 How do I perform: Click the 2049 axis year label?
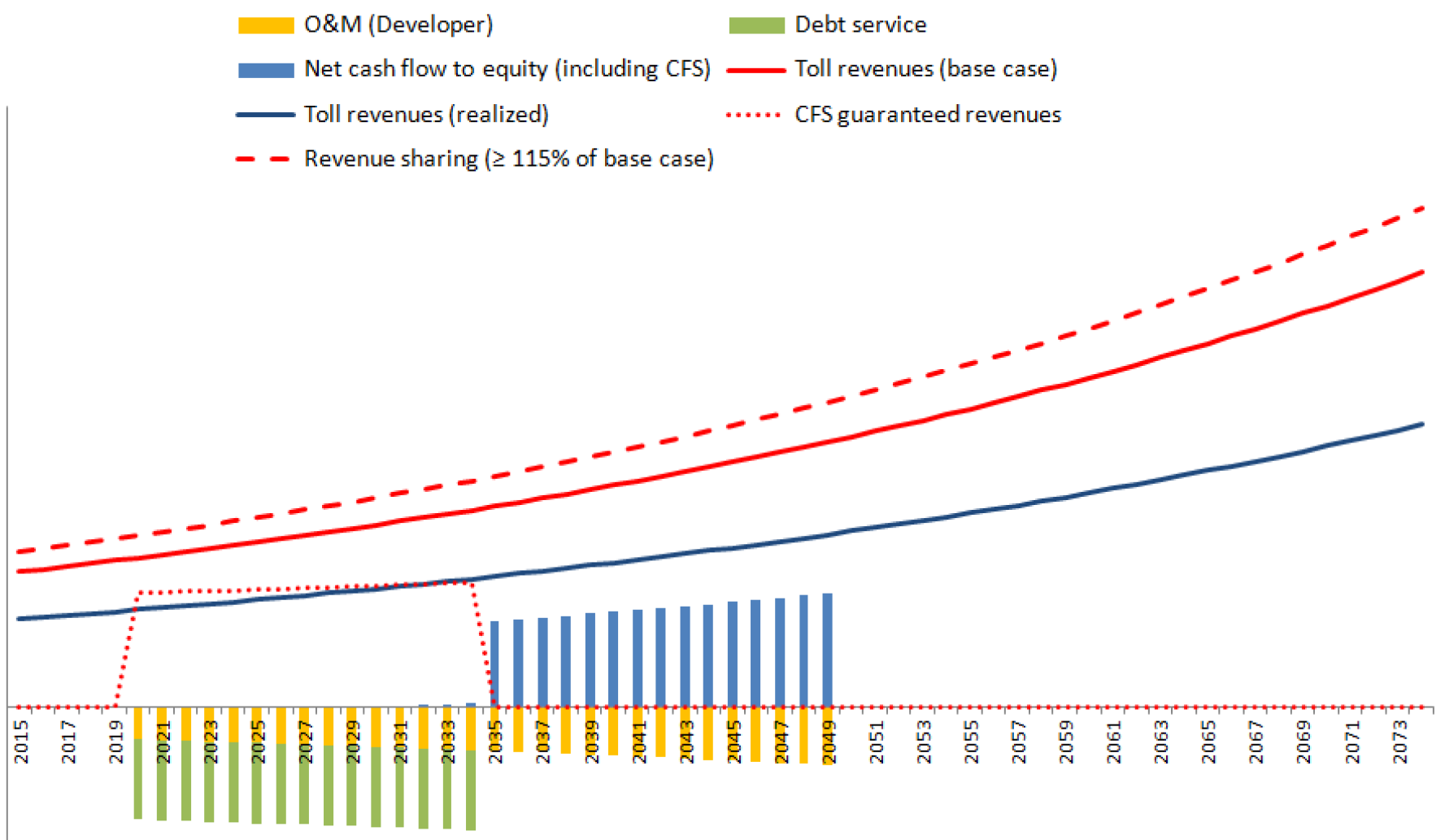click(829, 742)
